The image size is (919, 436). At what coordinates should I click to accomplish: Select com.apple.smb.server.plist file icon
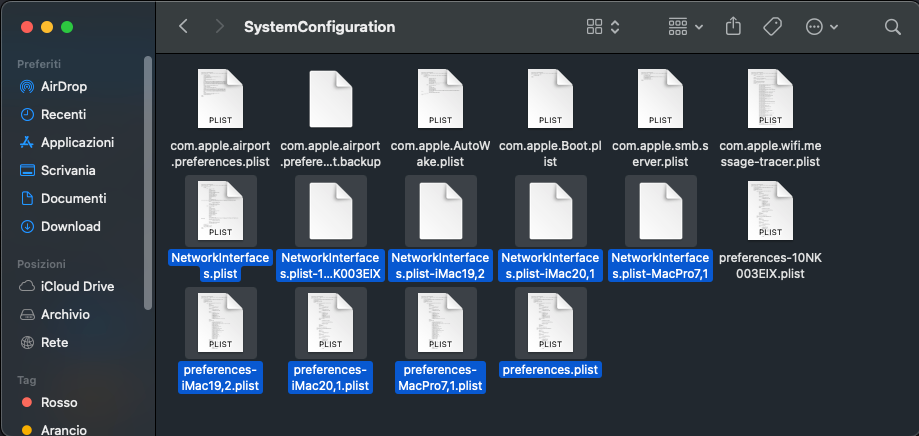(x=661, y=98)
